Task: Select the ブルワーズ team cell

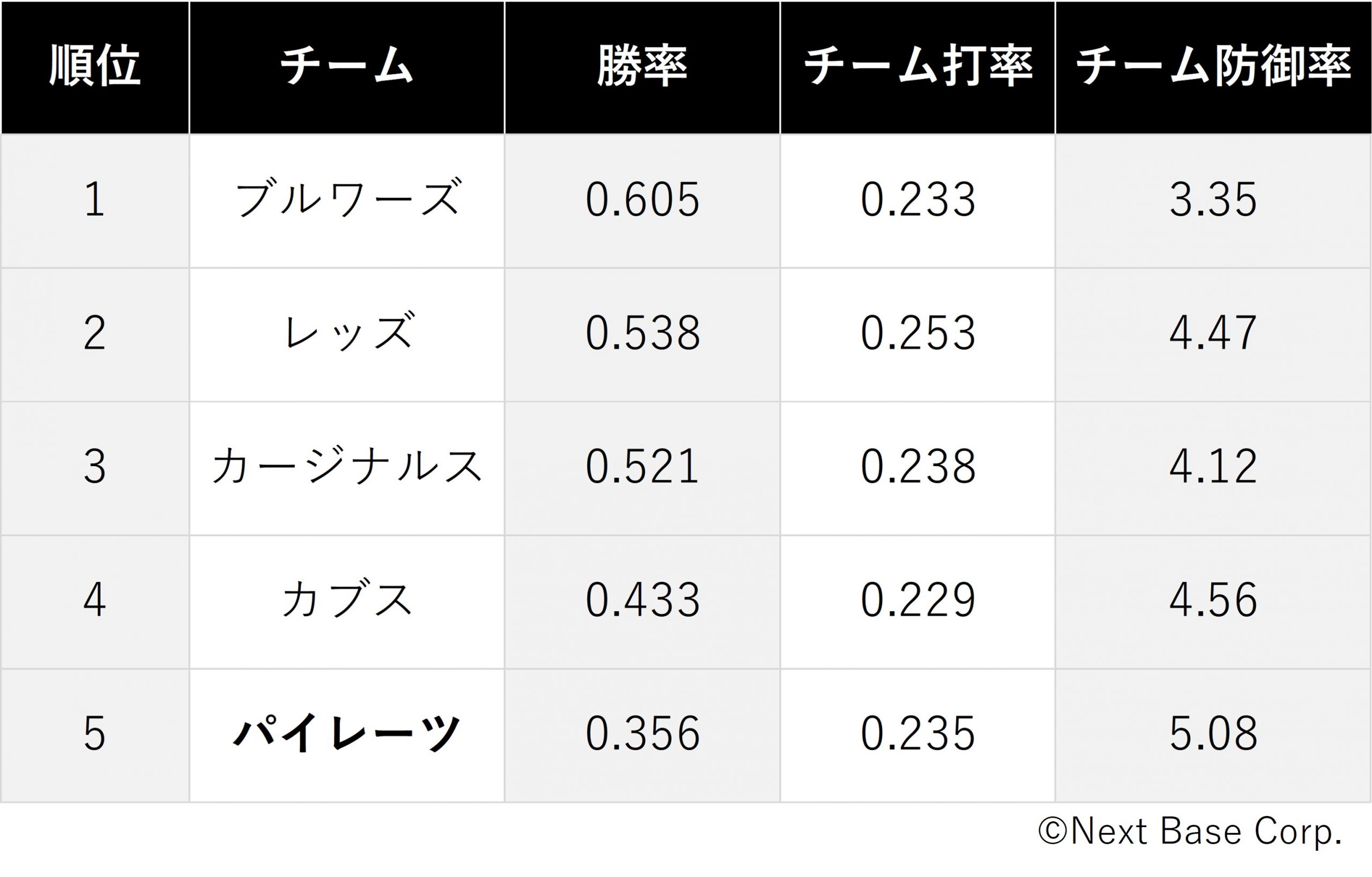Action: [x=346, y=200]
